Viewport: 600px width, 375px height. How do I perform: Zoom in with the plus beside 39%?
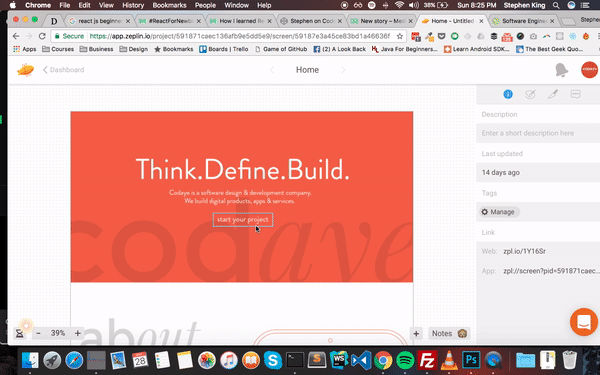(78, 333)
